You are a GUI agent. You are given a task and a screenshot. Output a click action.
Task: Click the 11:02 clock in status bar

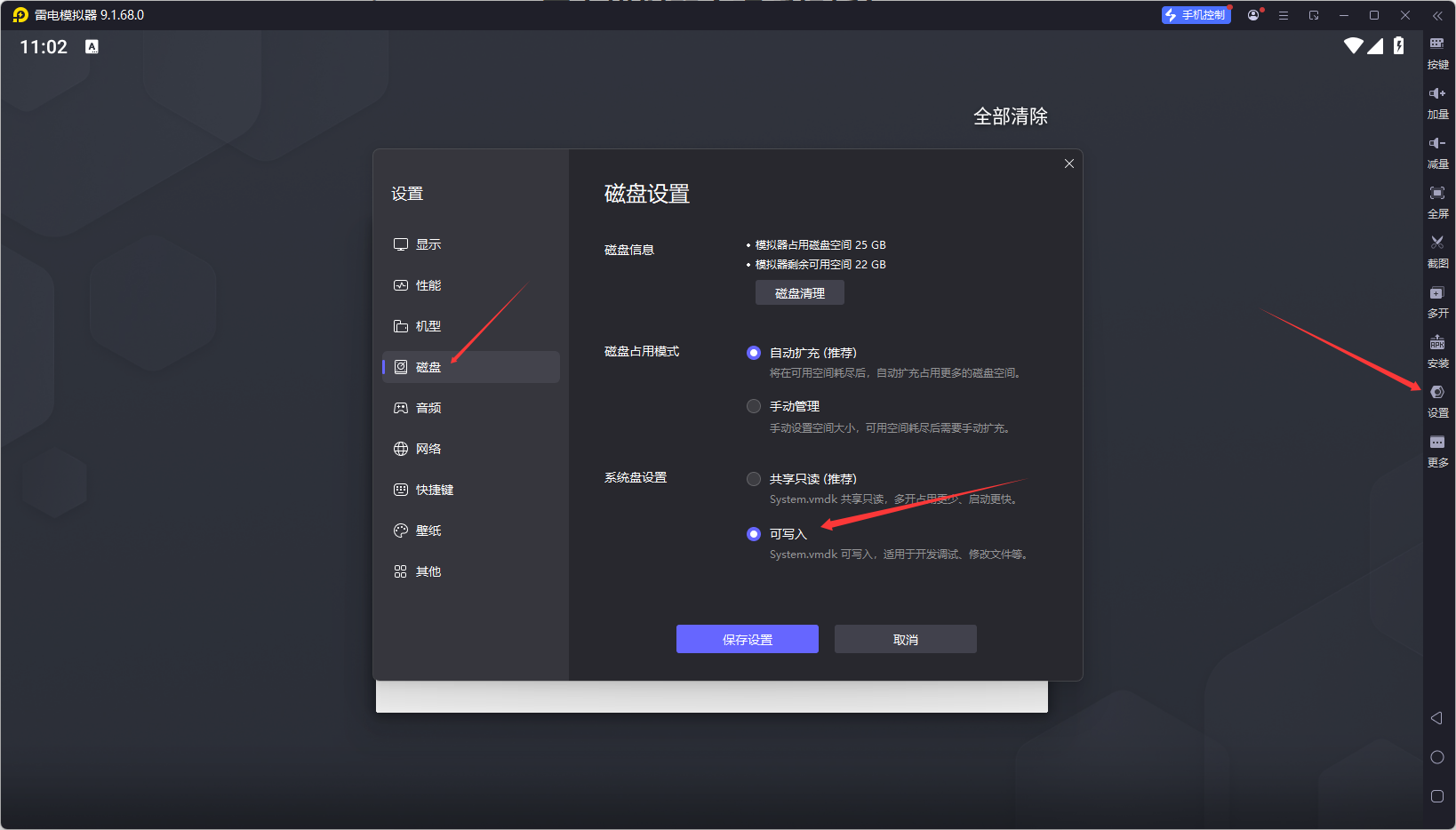pyautogui.click(x=44, y=47)
